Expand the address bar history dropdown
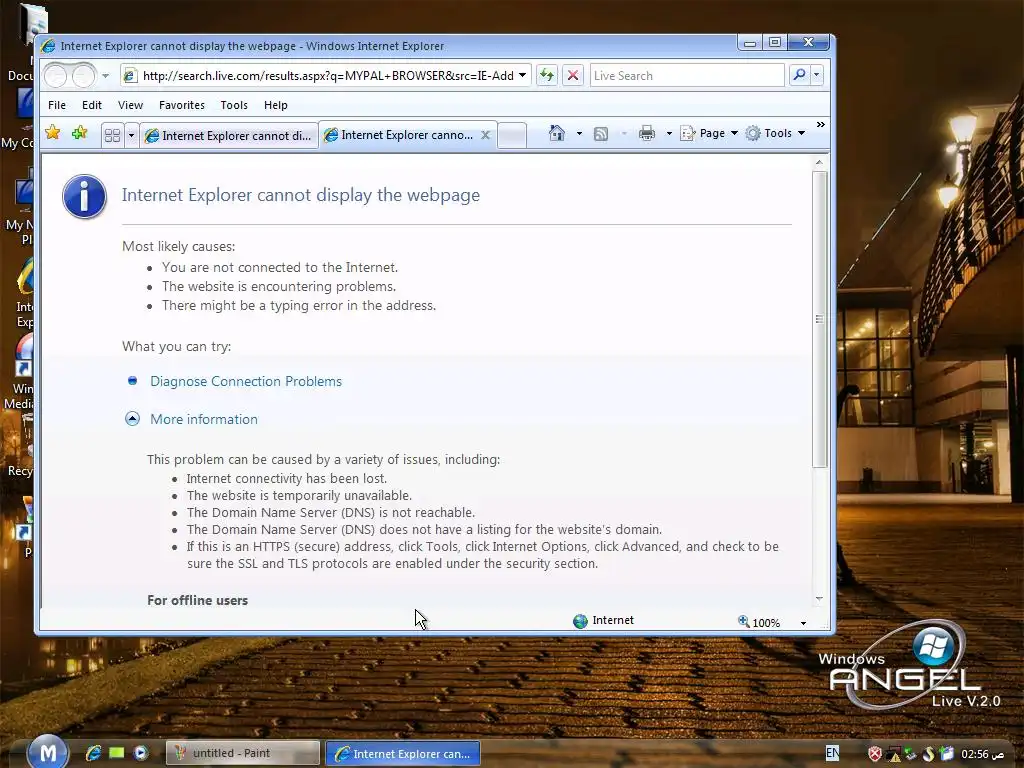Image resolution: width=1024 pixels, height=768 pixels. coord(522,76)
